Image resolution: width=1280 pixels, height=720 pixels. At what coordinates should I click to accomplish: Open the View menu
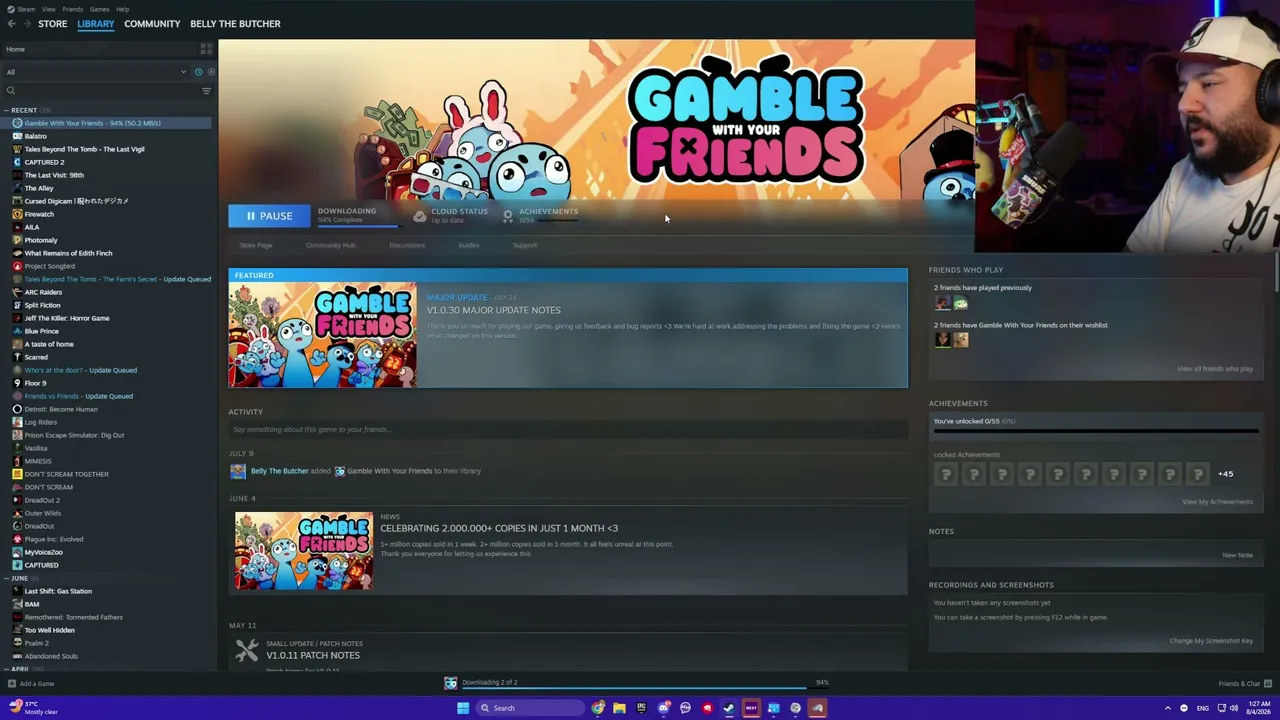(x=48, y=9)
